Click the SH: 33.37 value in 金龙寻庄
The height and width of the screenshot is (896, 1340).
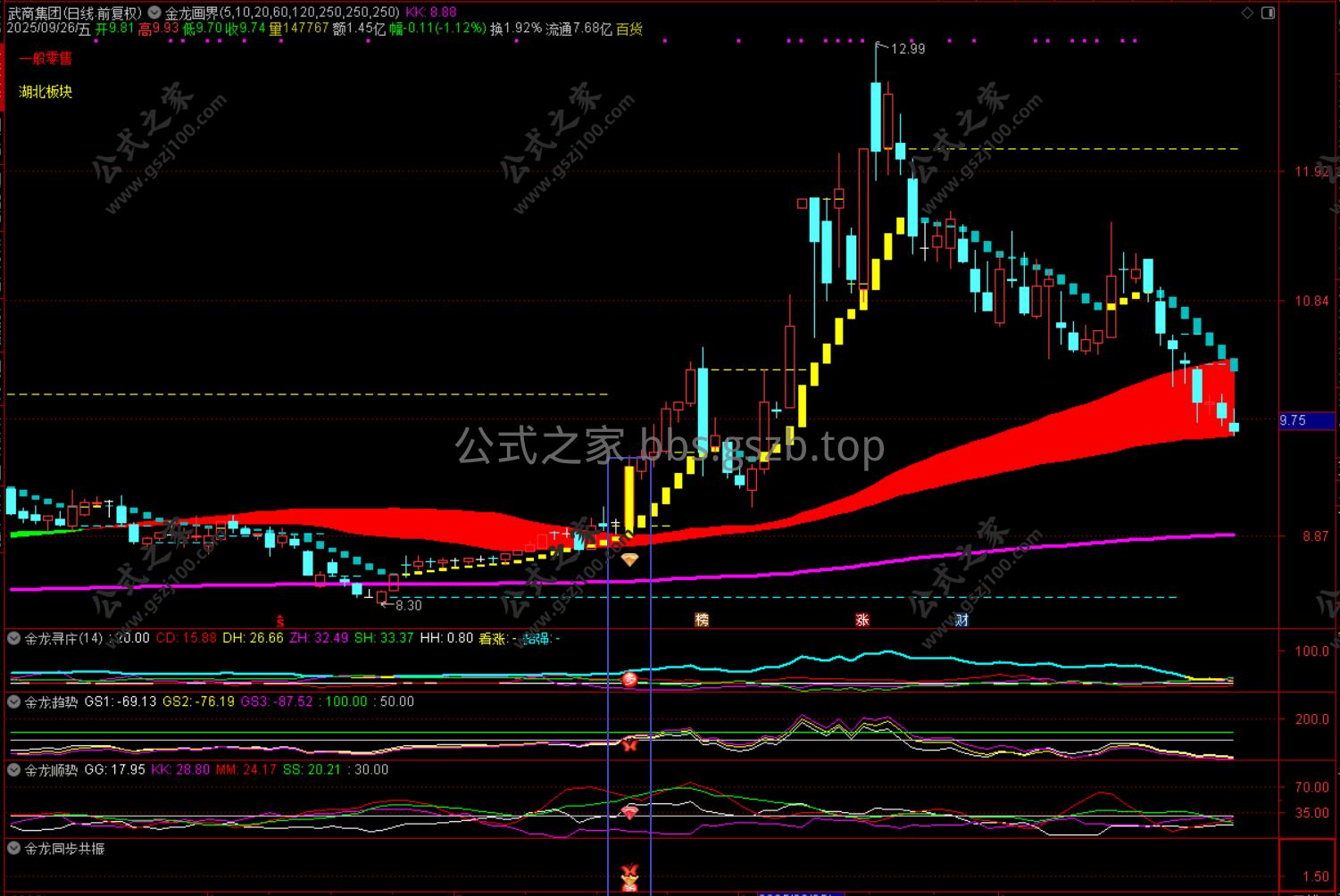tap(384, 638)
